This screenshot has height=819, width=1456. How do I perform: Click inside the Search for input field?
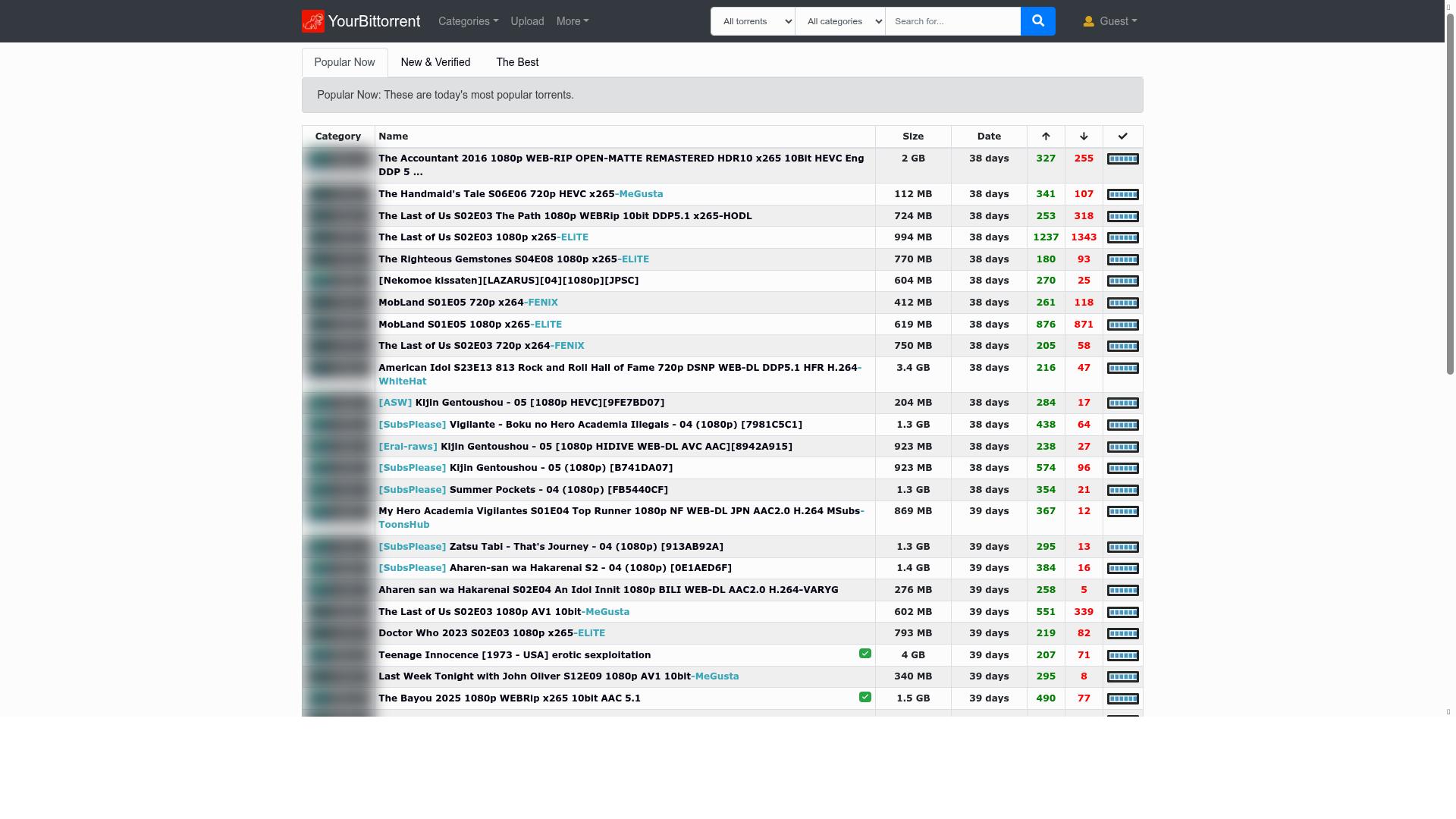click(952, 20)
